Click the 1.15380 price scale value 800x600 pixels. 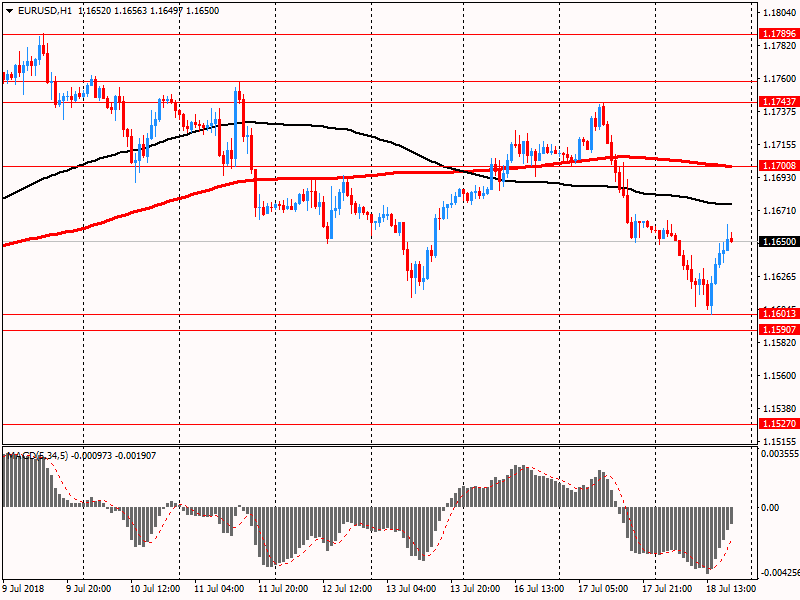tap(780, 409)
